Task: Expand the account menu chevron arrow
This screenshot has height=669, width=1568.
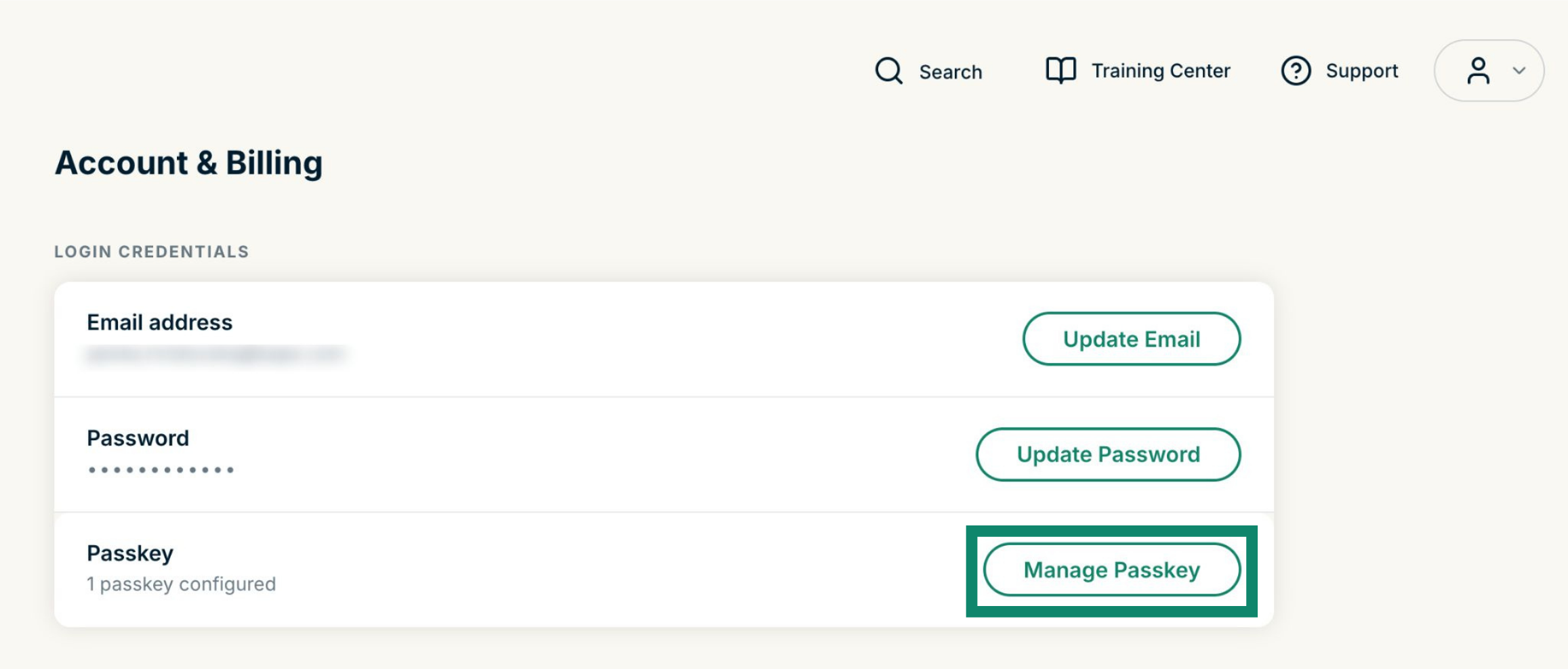Action: point(1519,70)
